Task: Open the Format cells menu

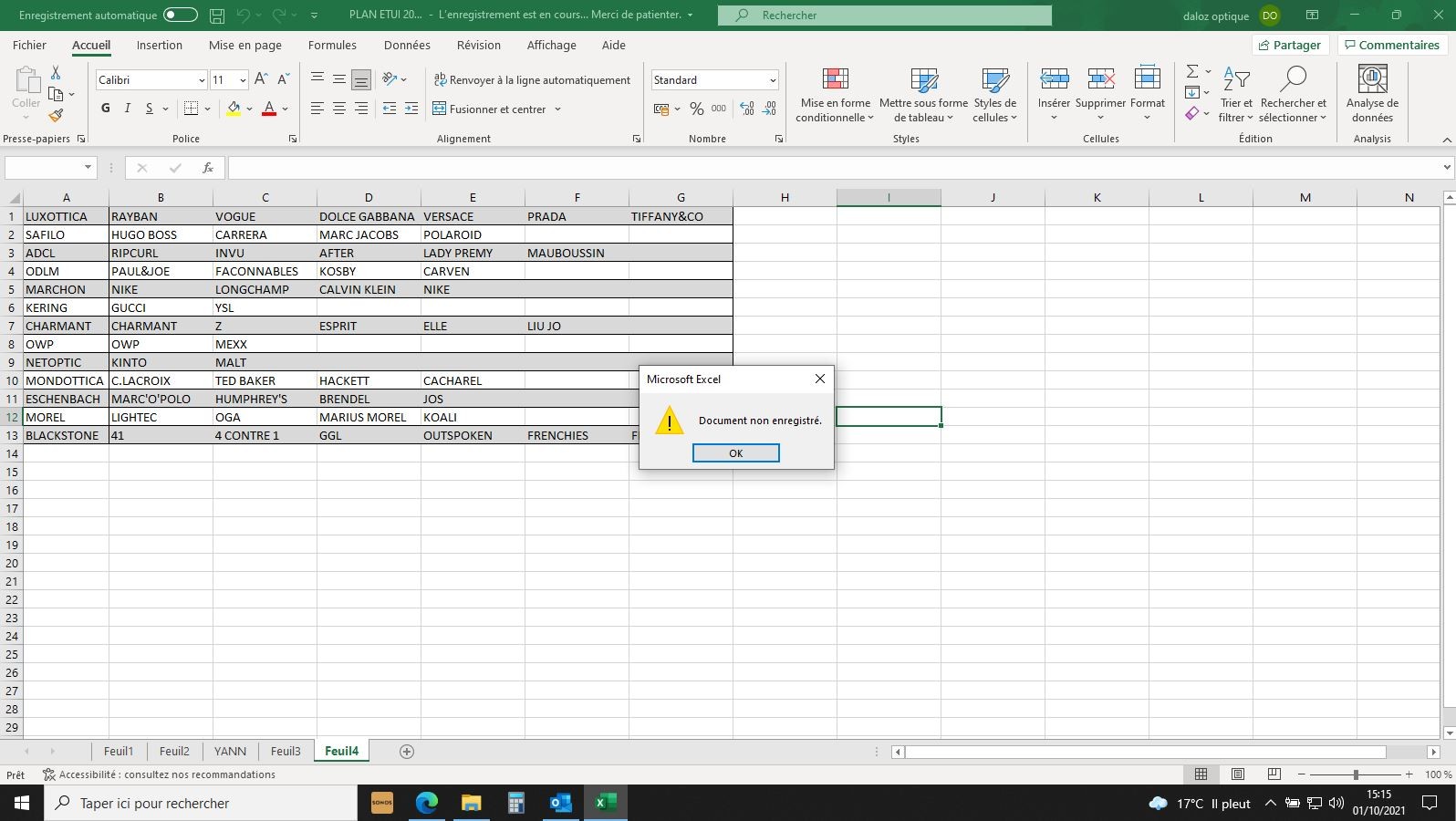Action: 1148,94
